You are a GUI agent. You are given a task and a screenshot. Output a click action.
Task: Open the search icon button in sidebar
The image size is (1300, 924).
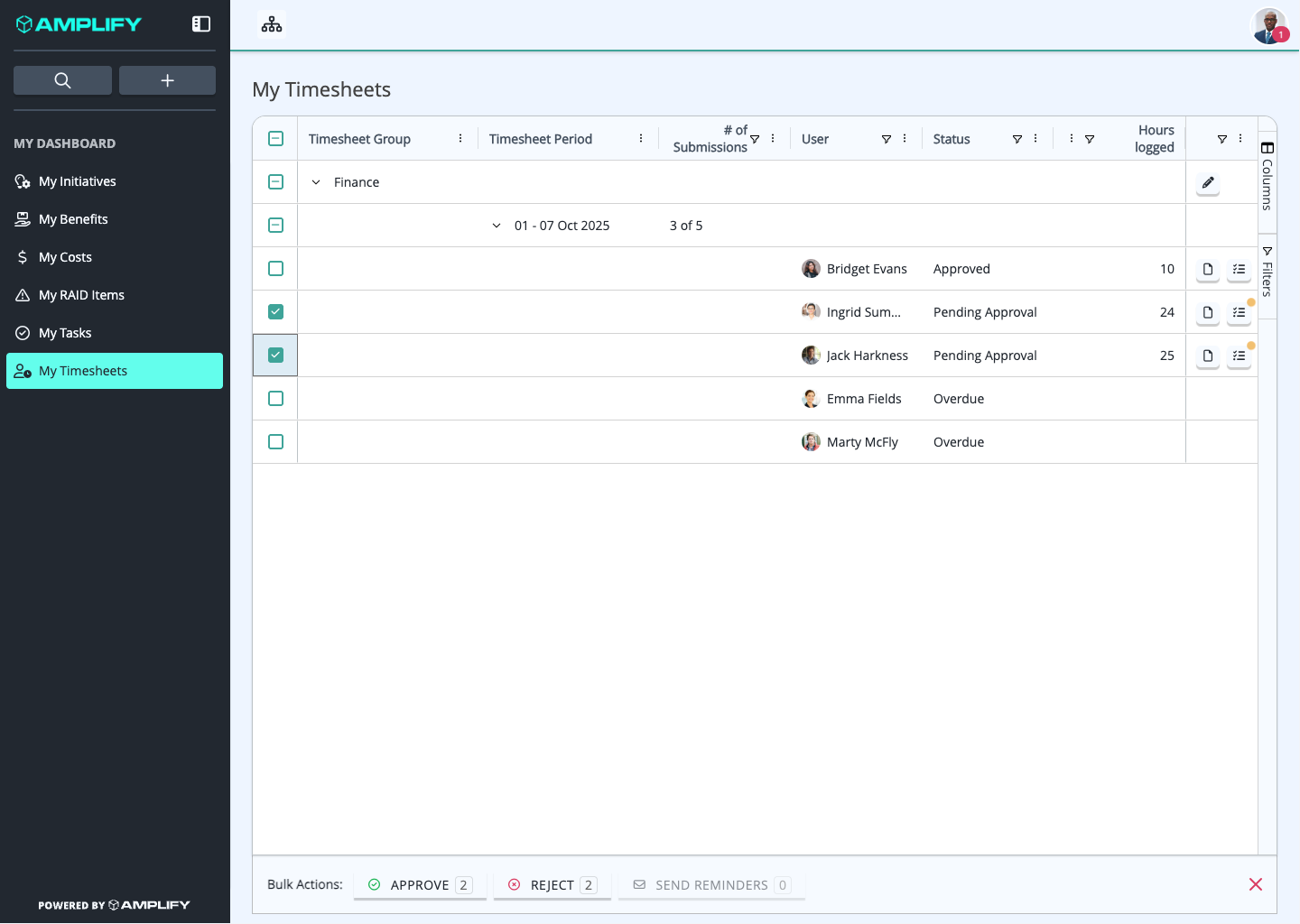click(62, 80)
